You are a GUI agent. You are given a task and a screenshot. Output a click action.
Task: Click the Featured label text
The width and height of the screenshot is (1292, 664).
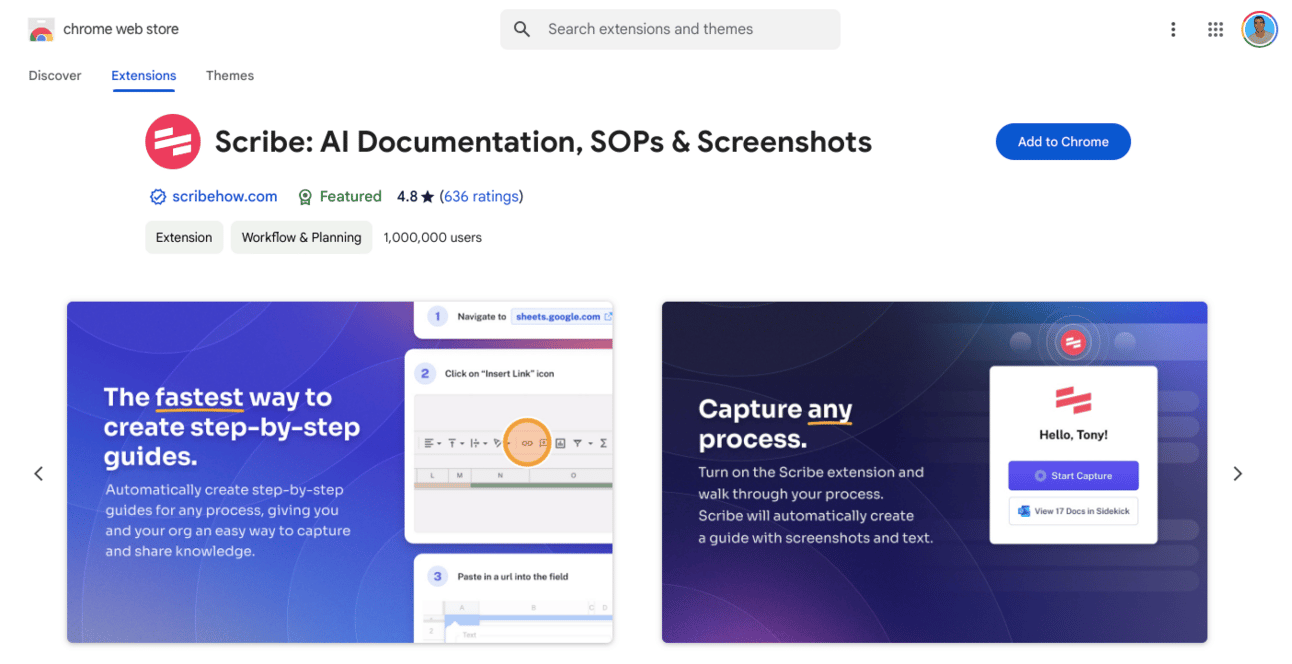[351, 197]
